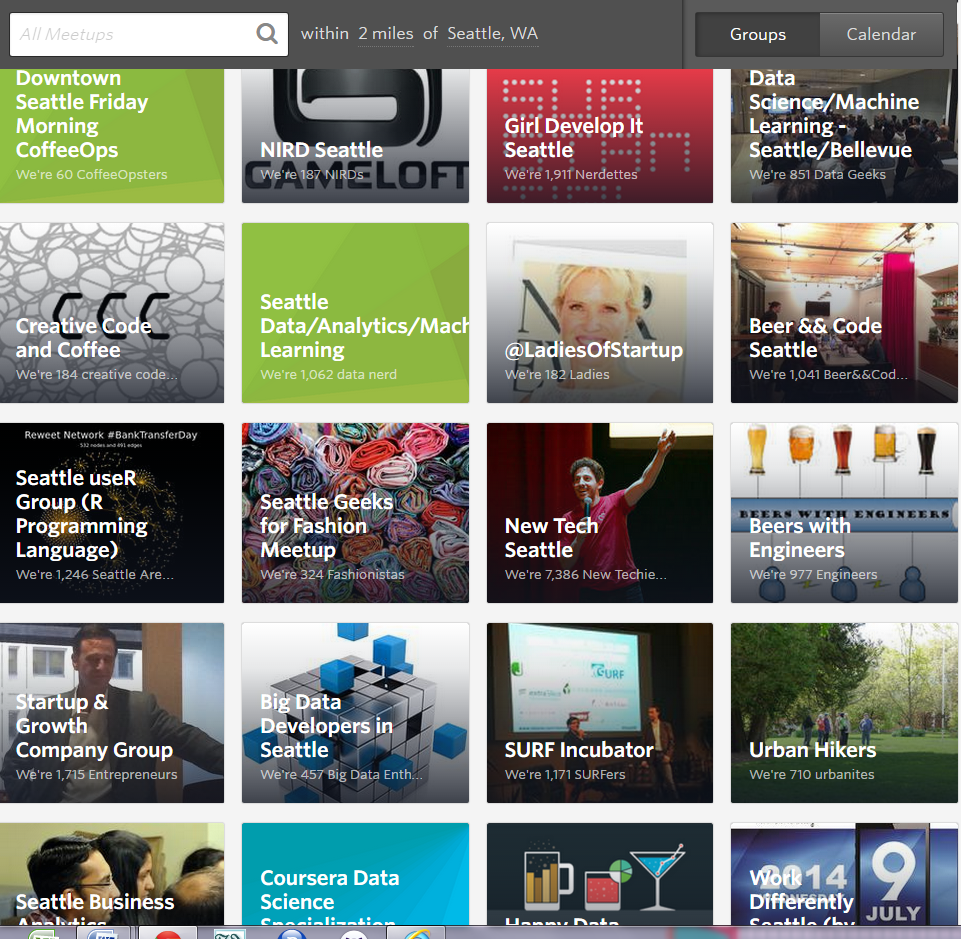Open the New Tech Seattle group

coord(599,512)
